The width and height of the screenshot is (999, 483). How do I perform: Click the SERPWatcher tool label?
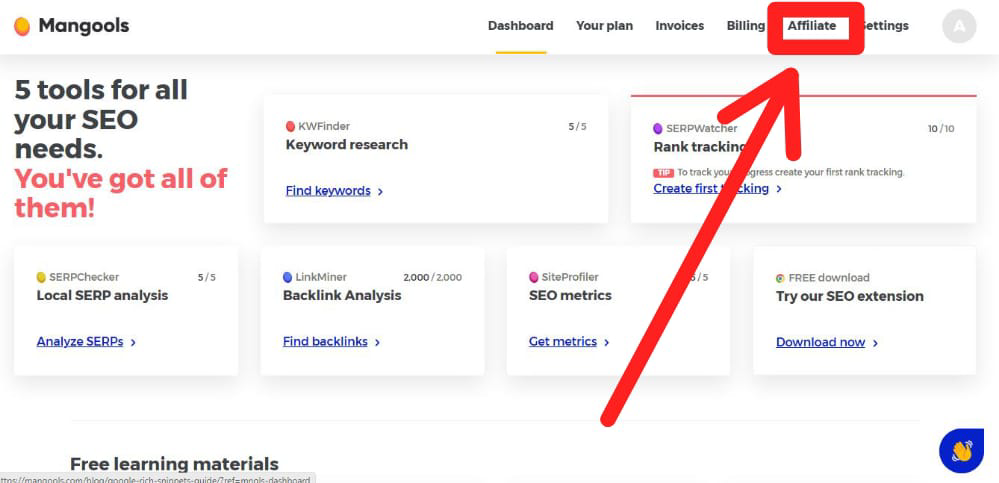[701, 129]
